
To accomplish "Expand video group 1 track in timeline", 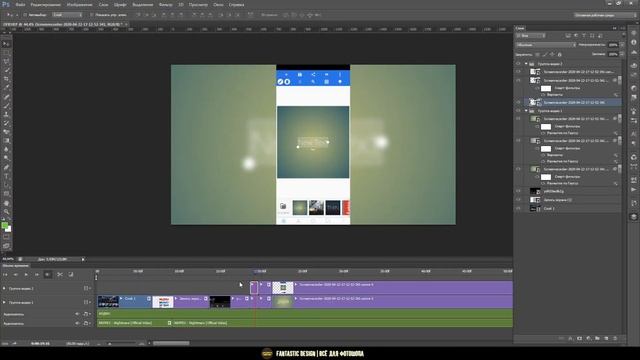I will click(x=4, y=302).
